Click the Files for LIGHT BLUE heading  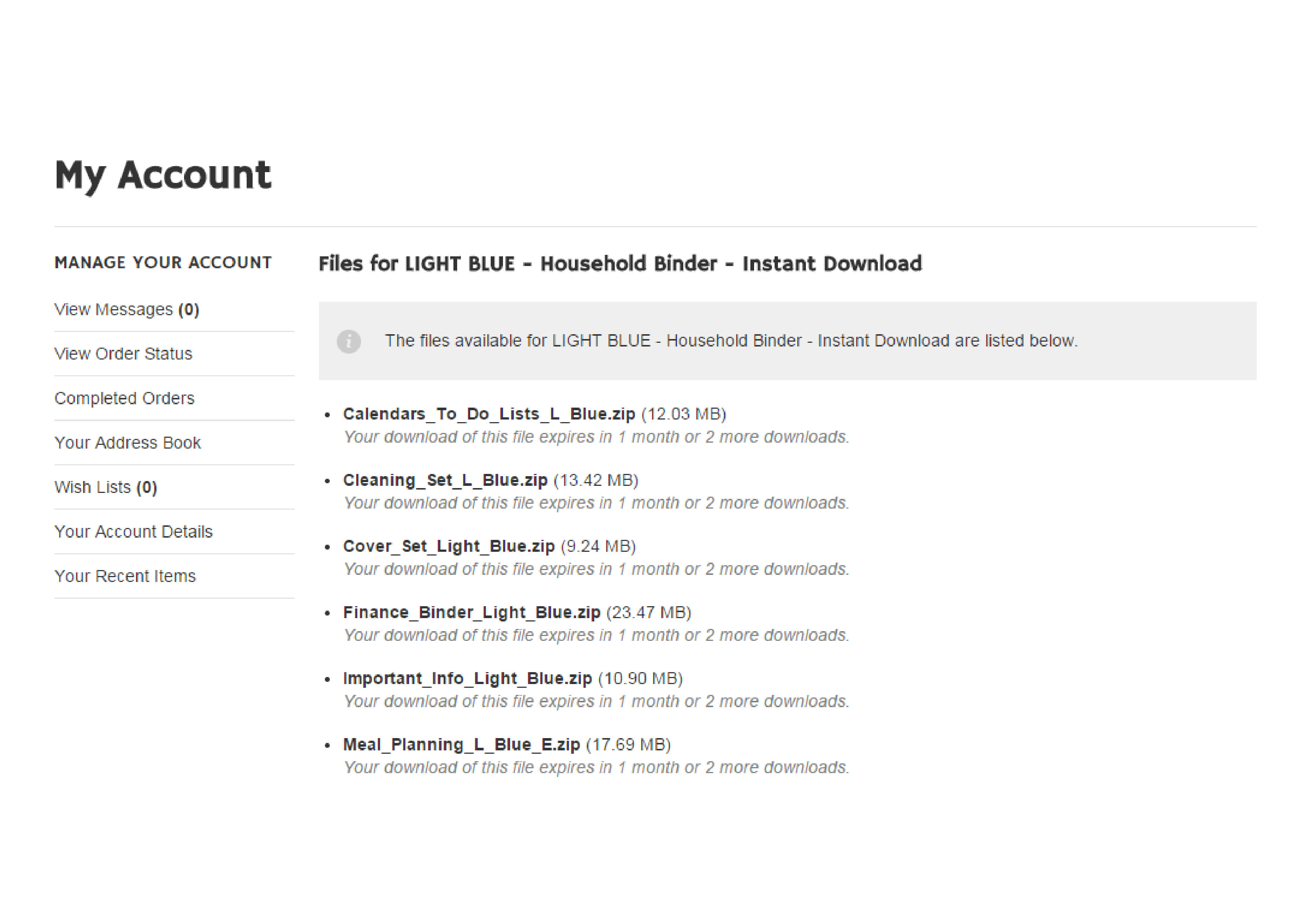620,263
